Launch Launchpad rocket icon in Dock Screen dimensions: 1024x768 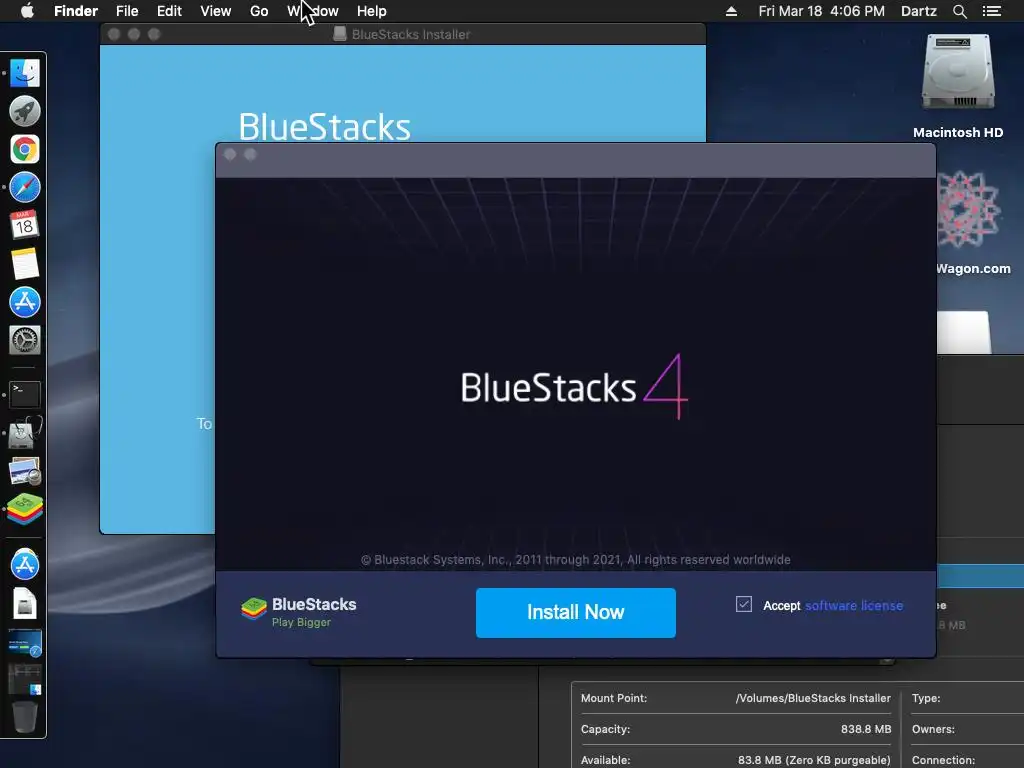tap(25, 111)
